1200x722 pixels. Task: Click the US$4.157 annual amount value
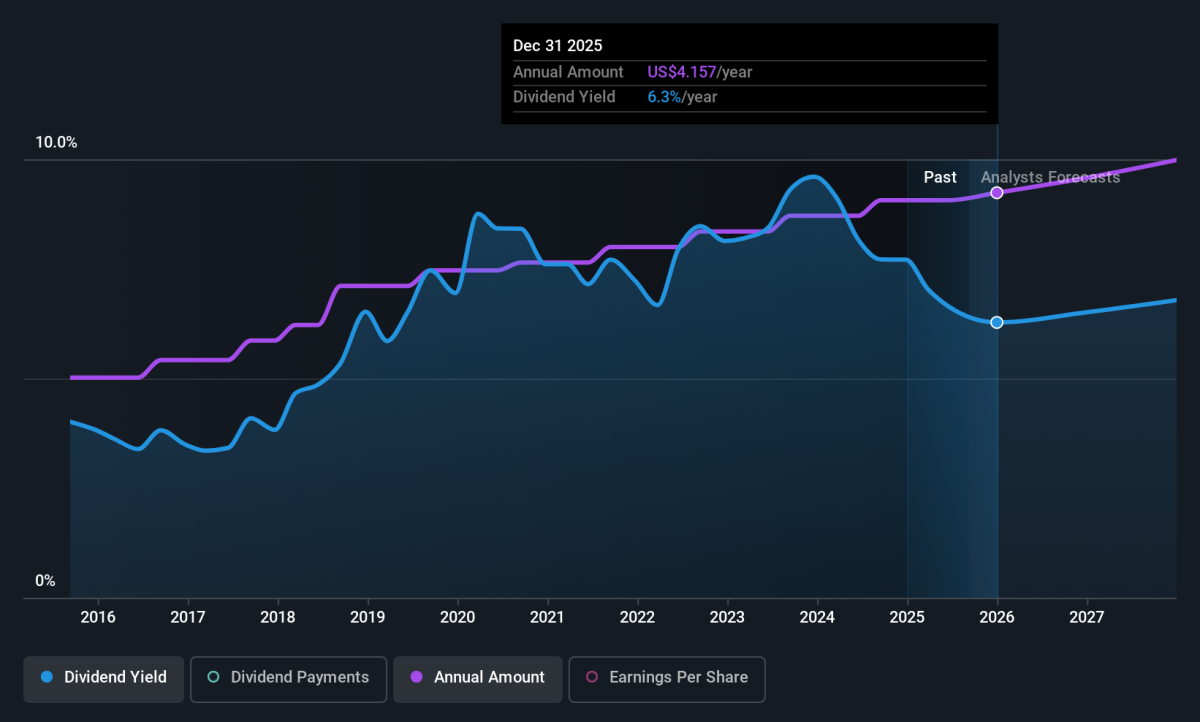682,72
